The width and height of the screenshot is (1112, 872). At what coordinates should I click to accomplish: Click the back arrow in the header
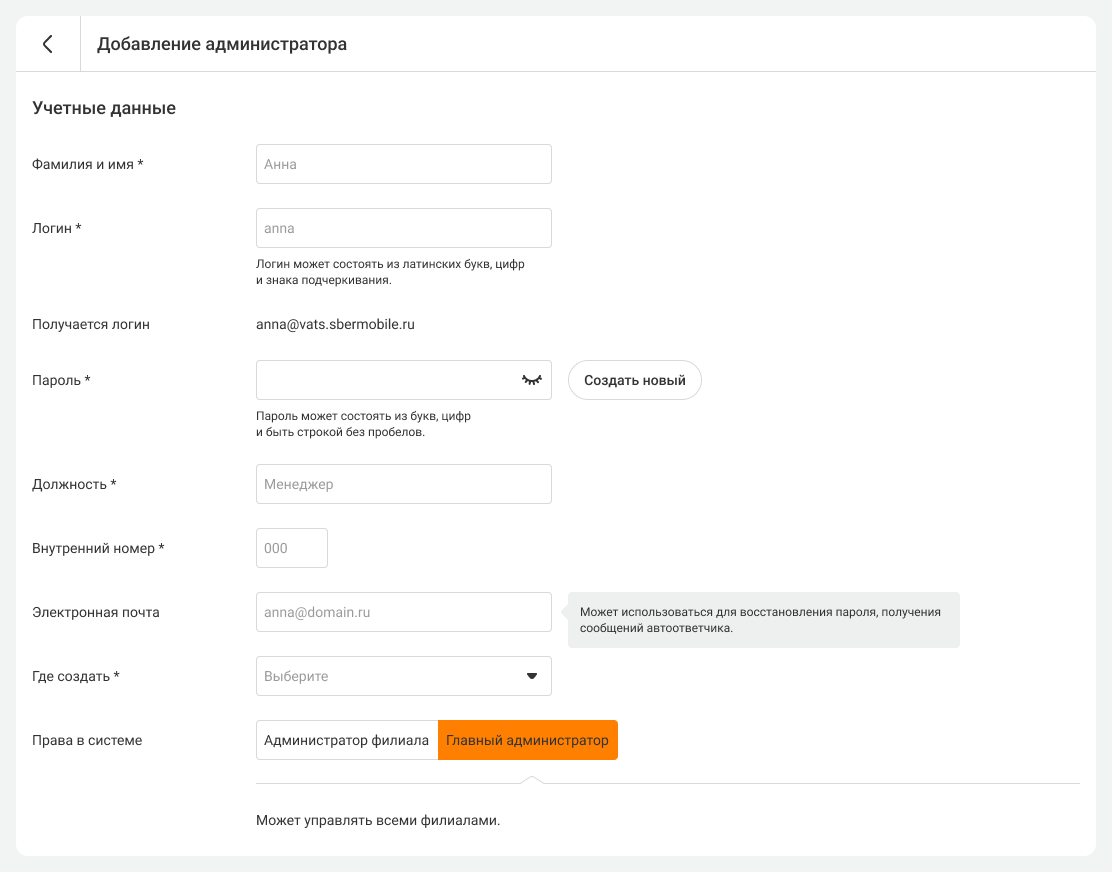[47, 44]
